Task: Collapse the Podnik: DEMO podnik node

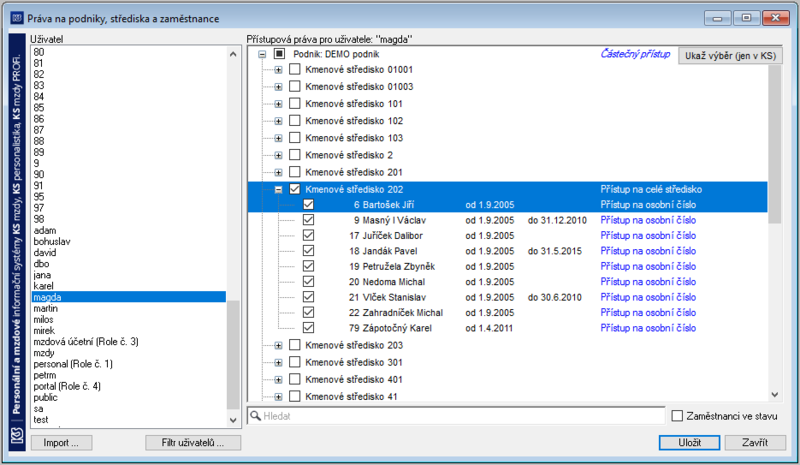Action: 262,54
